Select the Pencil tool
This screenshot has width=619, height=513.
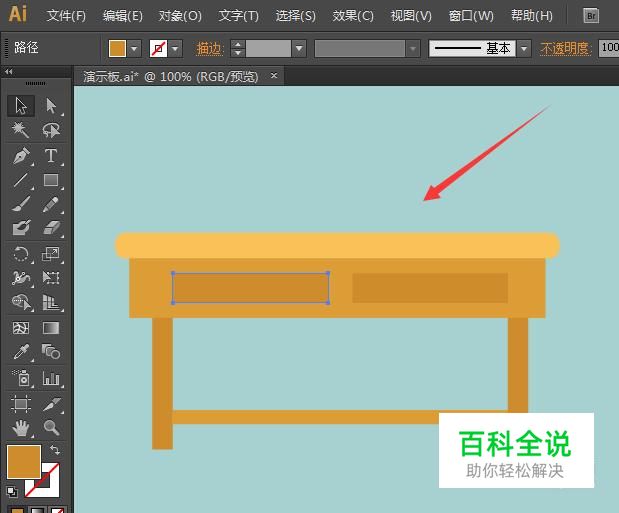click(51, 204)
